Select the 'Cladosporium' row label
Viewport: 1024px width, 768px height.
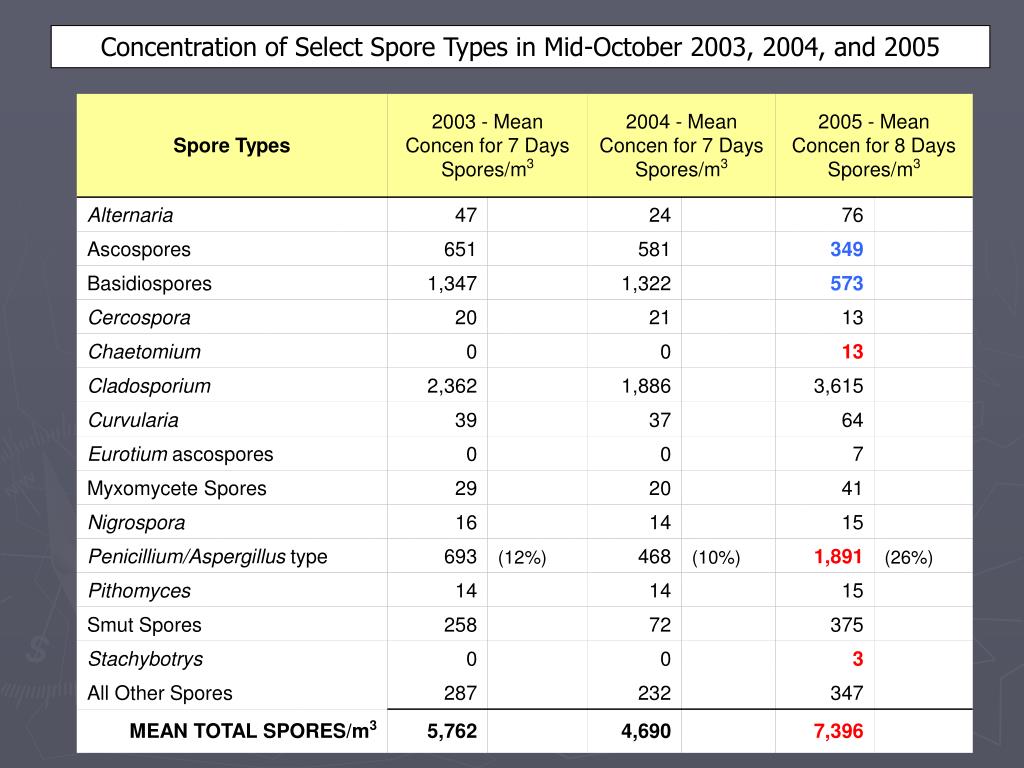(150, 386)
